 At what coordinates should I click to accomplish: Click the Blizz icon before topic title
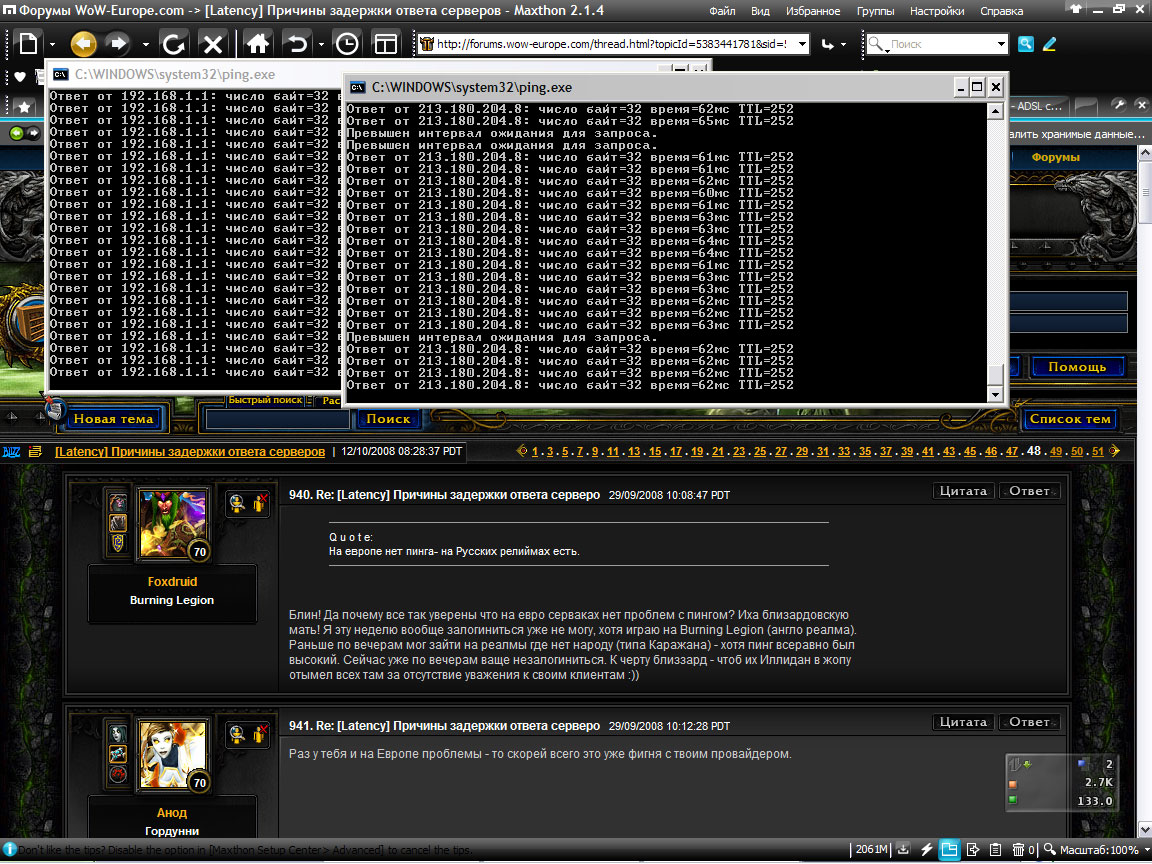pyautogui.click(x=11, y=452)
